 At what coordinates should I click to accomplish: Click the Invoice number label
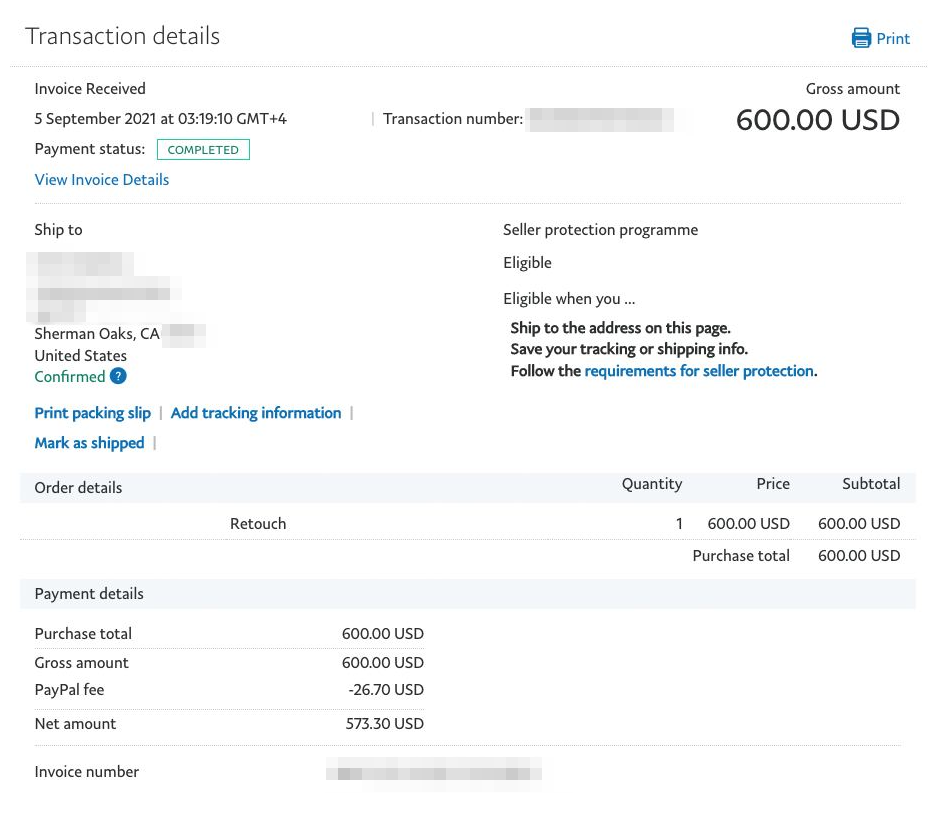tap(87, 772)
